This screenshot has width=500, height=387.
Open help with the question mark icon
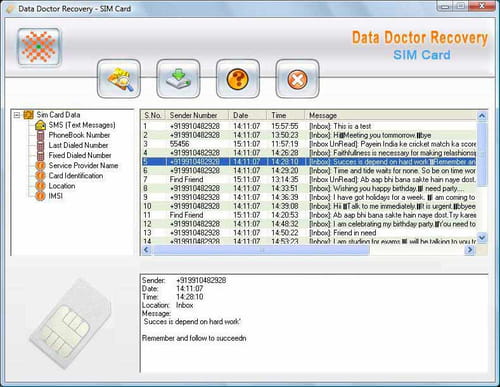pyautogui.click(x=238, y=79)
